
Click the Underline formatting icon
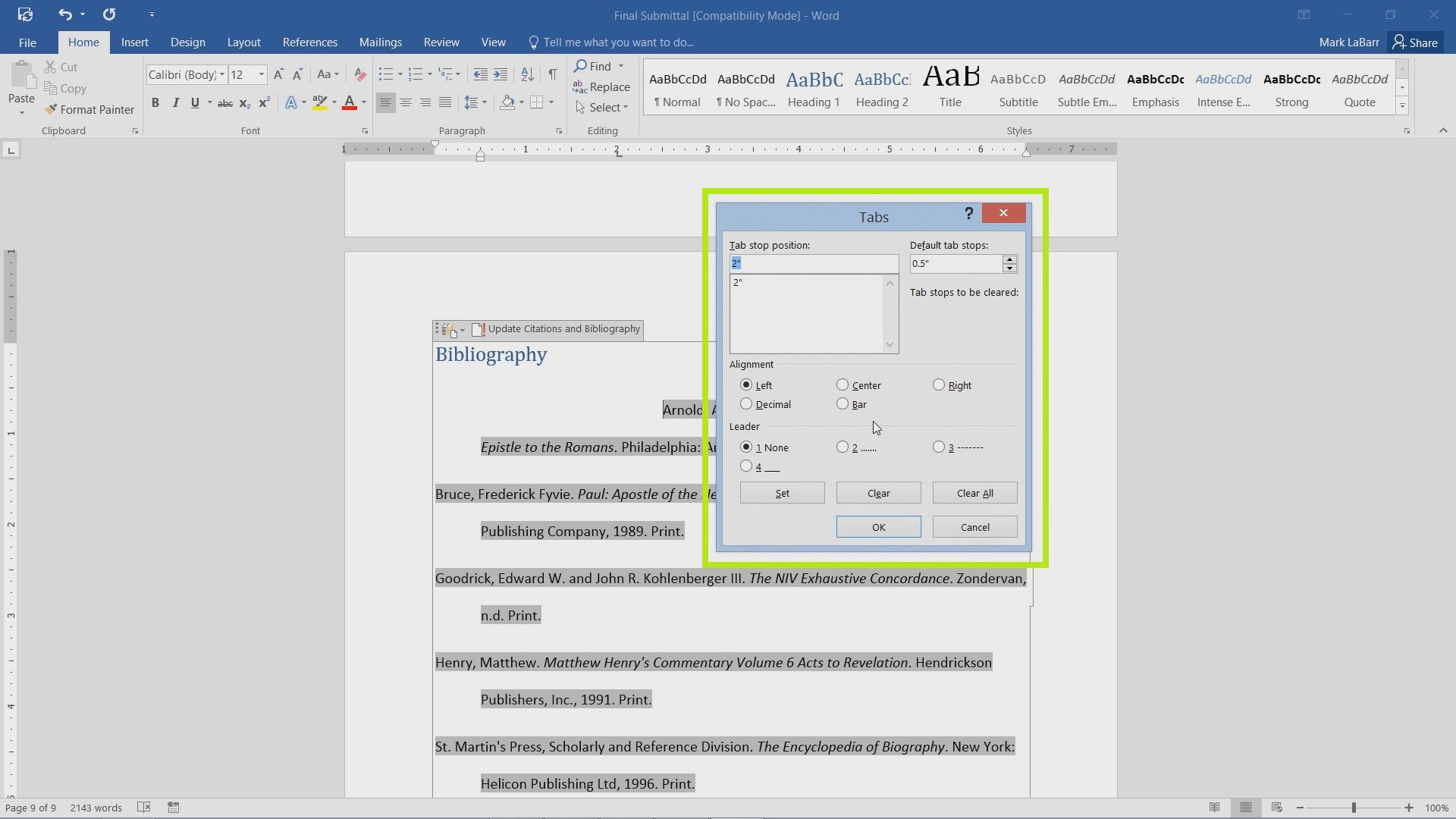196,103
